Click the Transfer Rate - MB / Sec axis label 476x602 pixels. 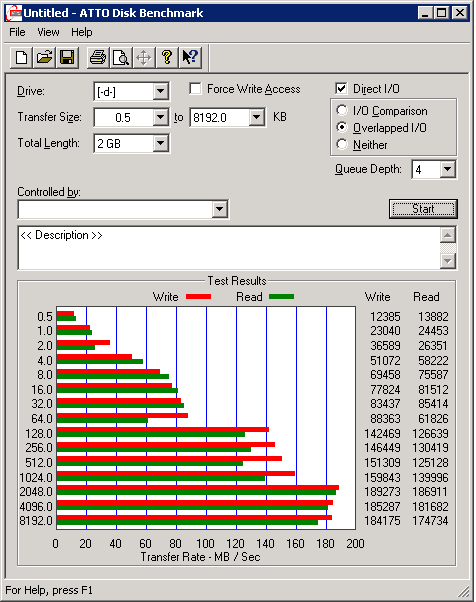click(x=200, y=557)
